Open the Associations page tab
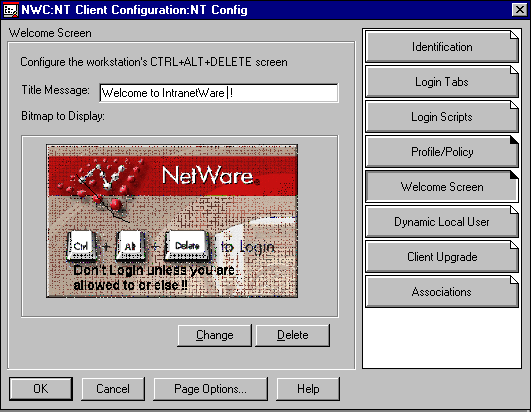Viewport: 531px width, 412px height. click(442, 291)
